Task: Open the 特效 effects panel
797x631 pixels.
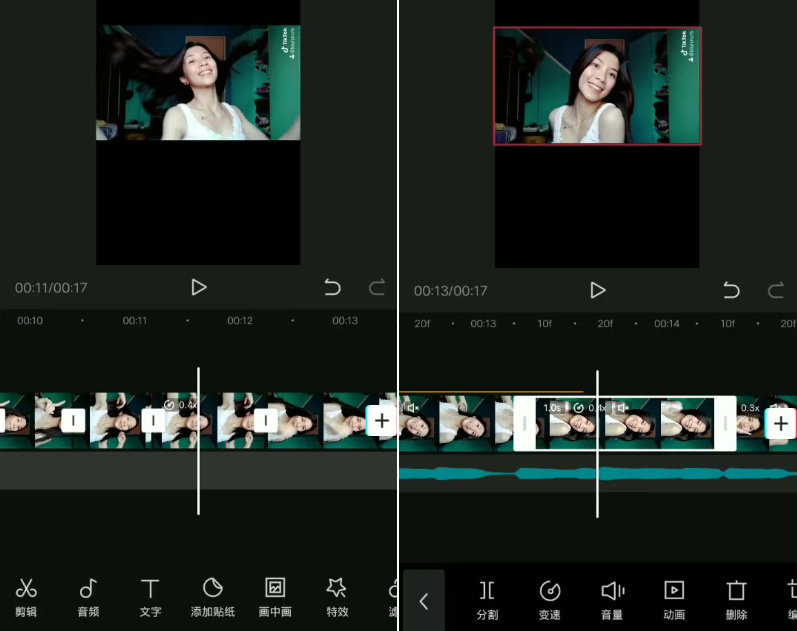Action: click(336, 596)
